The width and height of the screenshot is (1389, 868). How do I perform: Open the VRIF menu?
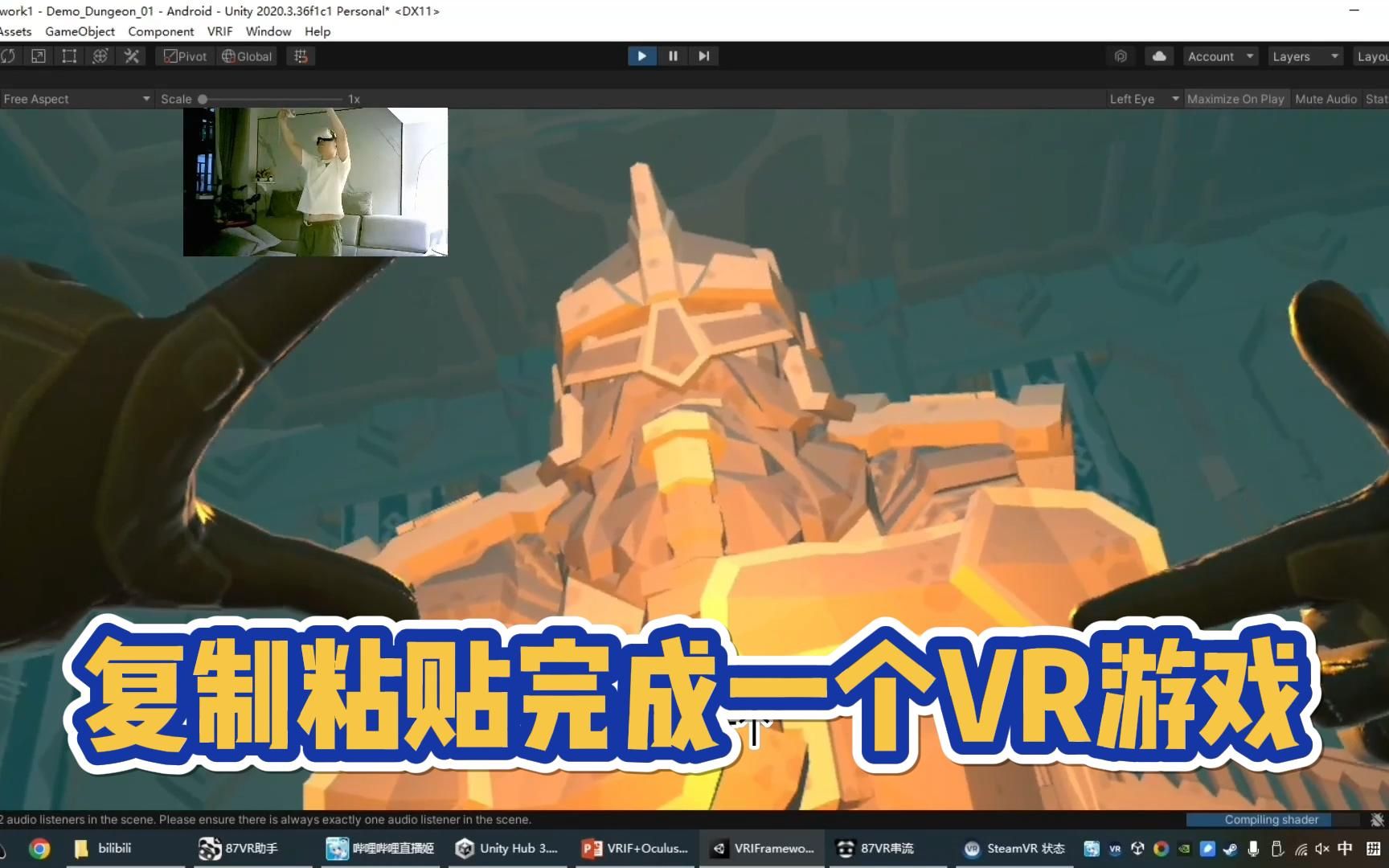pos(219,31)
